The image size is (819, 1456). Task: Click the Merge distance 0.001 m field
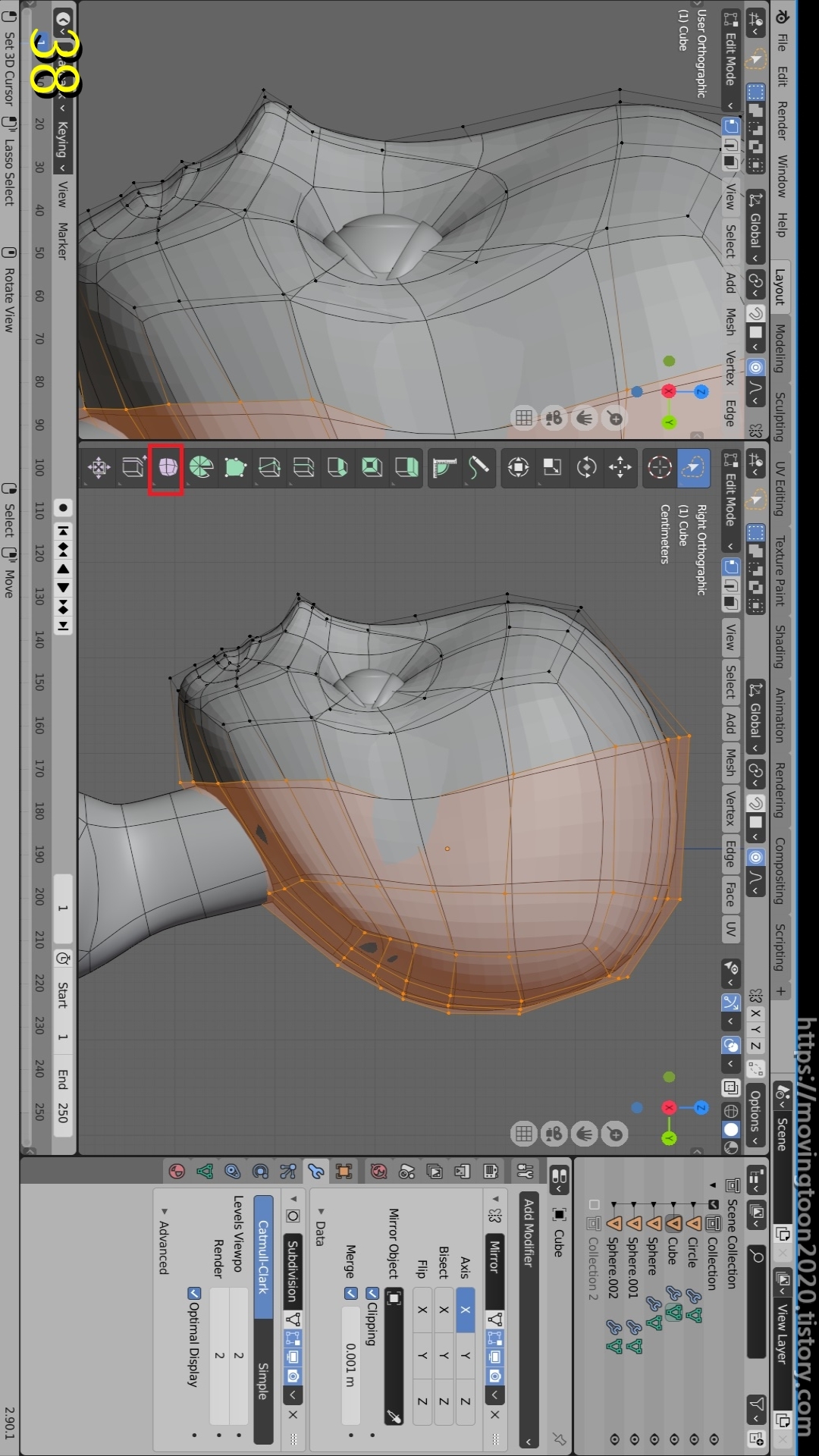coord(350,1365)
